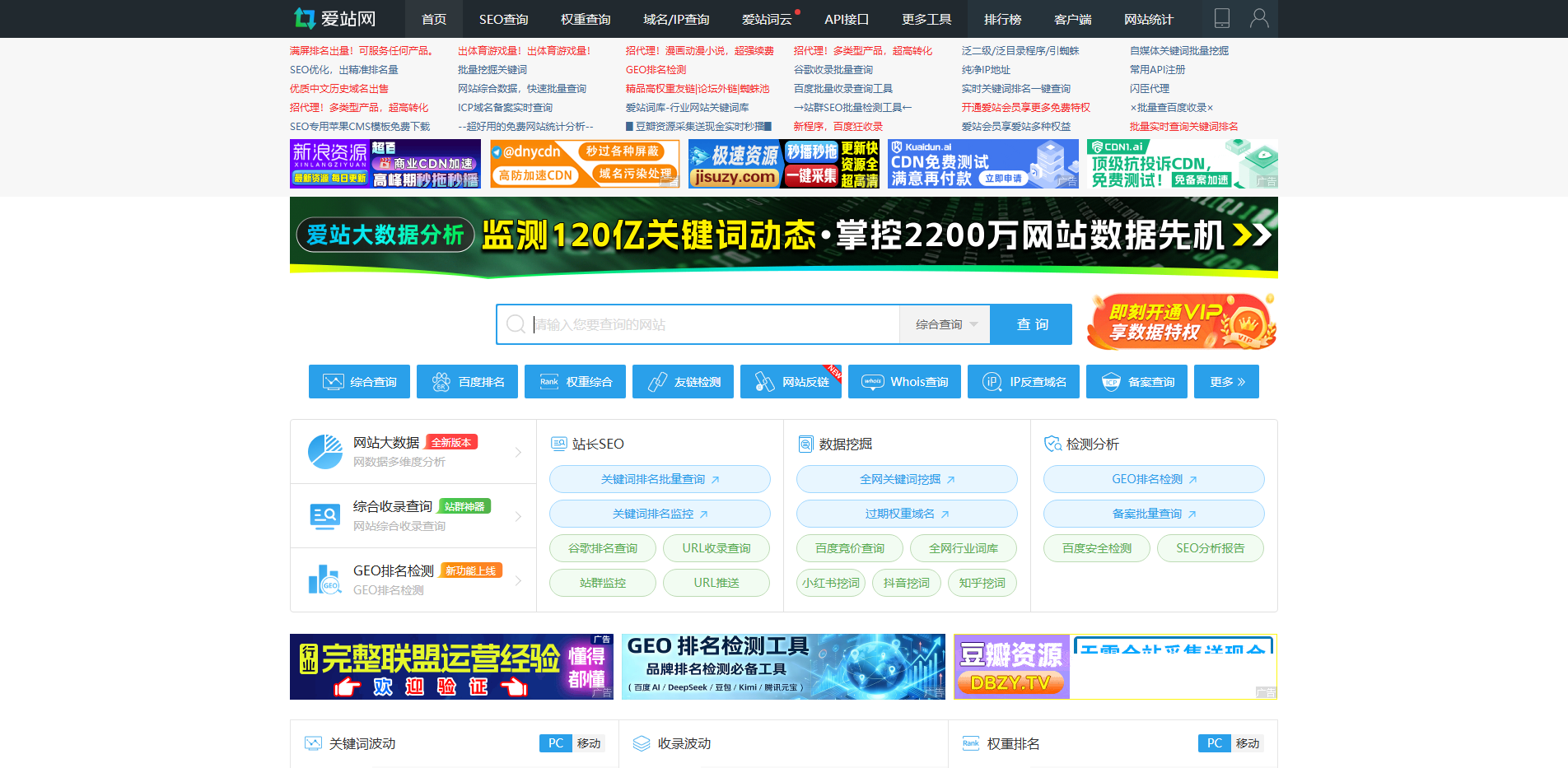Open the 综合查询 search type dropdown
The height and width of the screenshot is (768, 1568).
click(x=944, y=323)
